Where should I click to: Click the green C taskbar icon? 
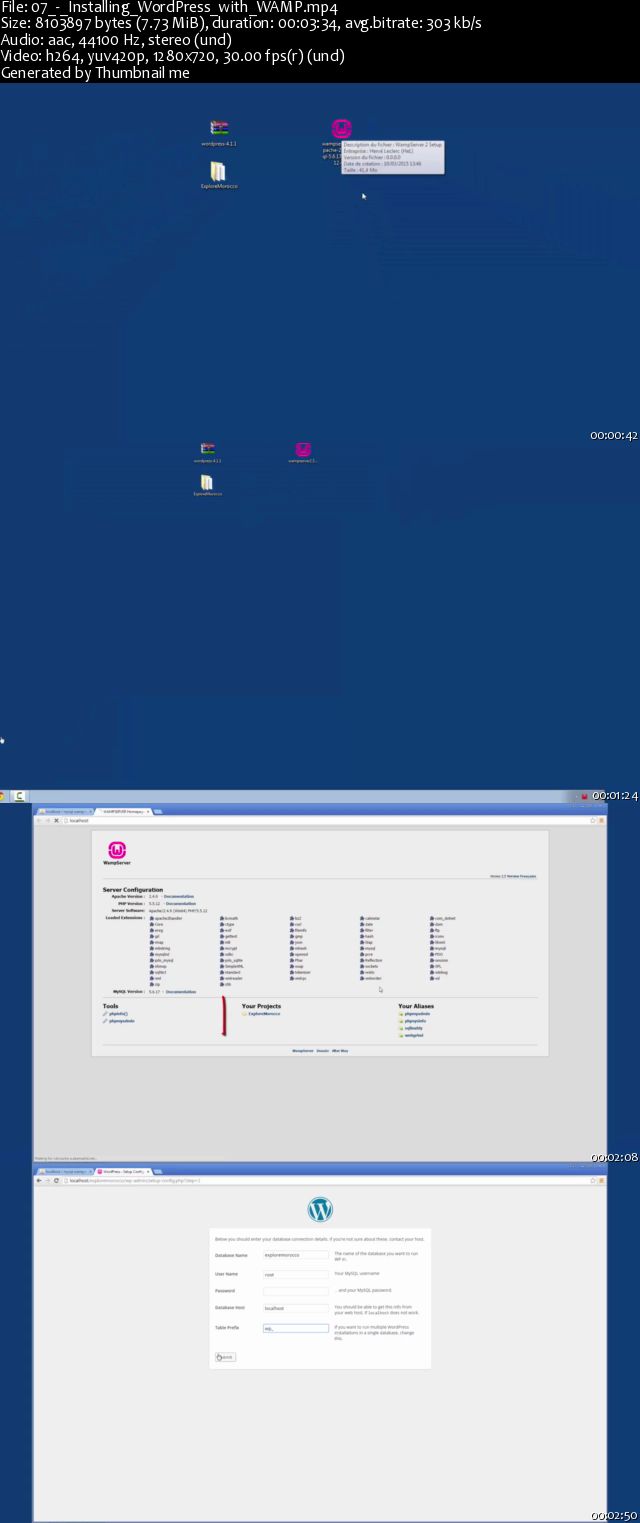click(x=20, y=796)
